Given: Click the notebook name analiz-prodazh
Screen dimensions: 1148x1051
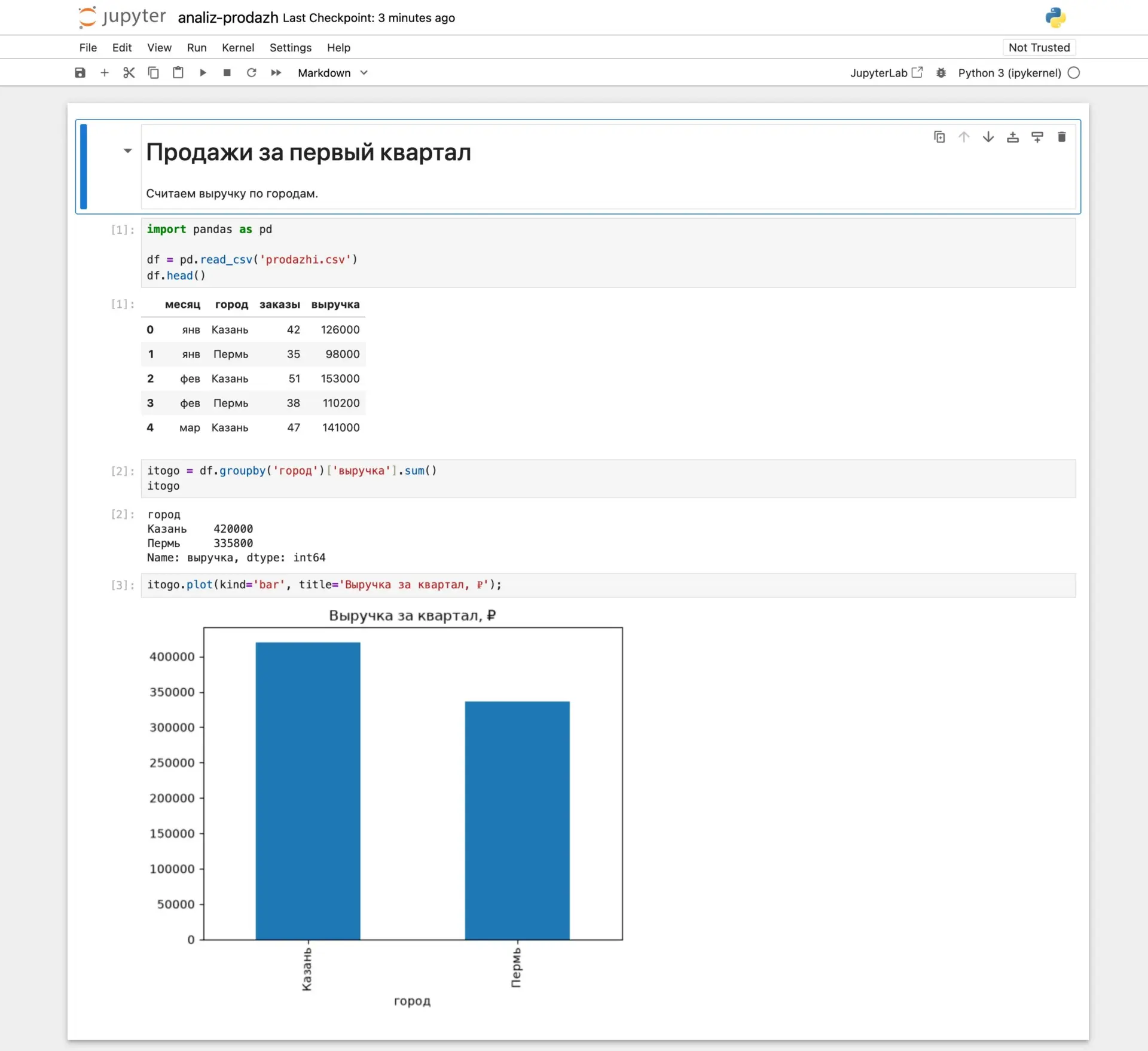Looking at the screenshot, I should pyautogui.click(x=228, y=18).
